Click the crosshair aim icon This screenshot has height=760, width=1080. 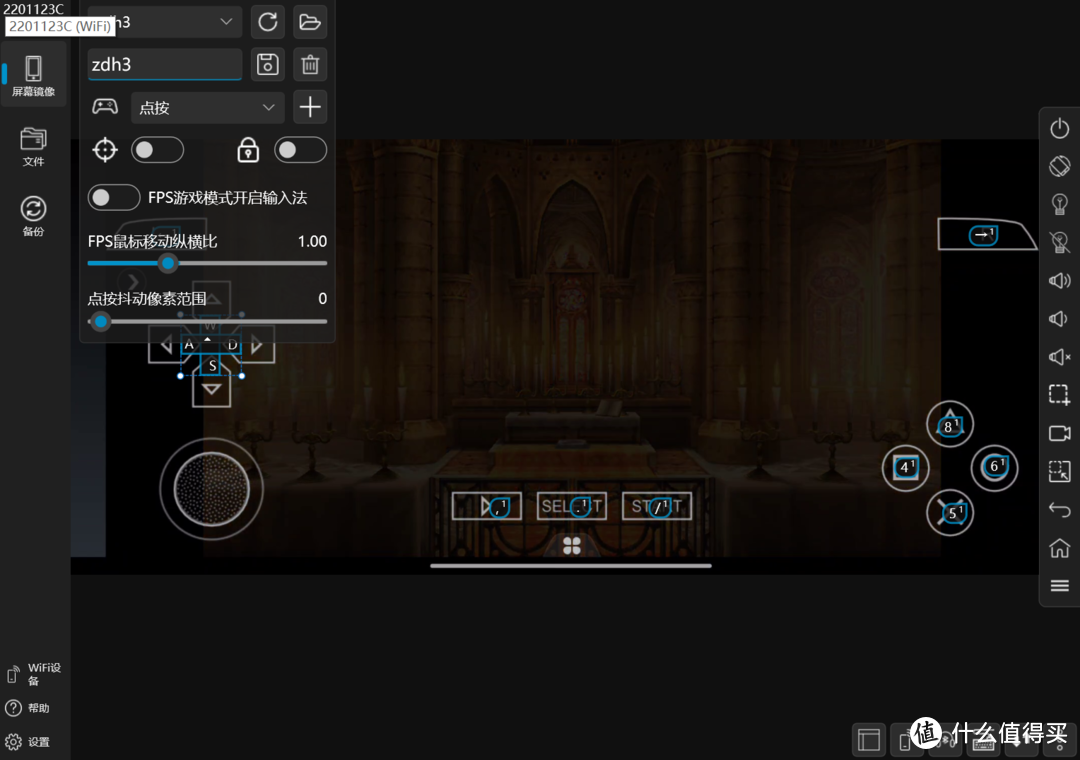tap(105, 150)
